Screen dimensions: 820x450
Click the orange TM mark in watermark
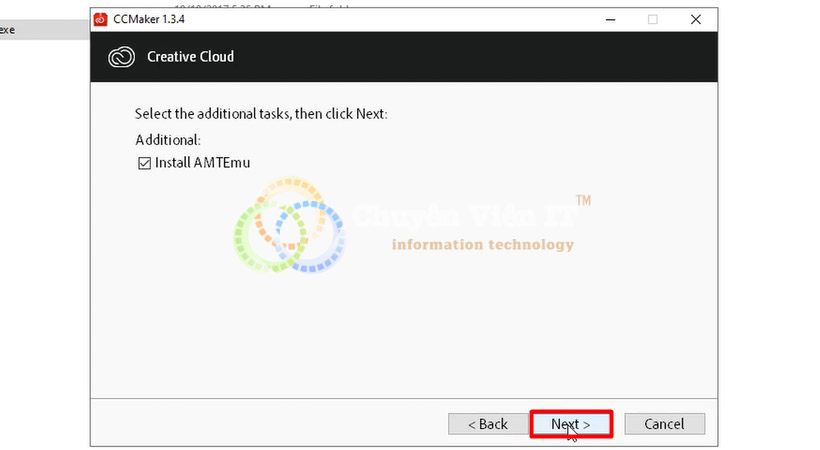[x=583, y=200]
